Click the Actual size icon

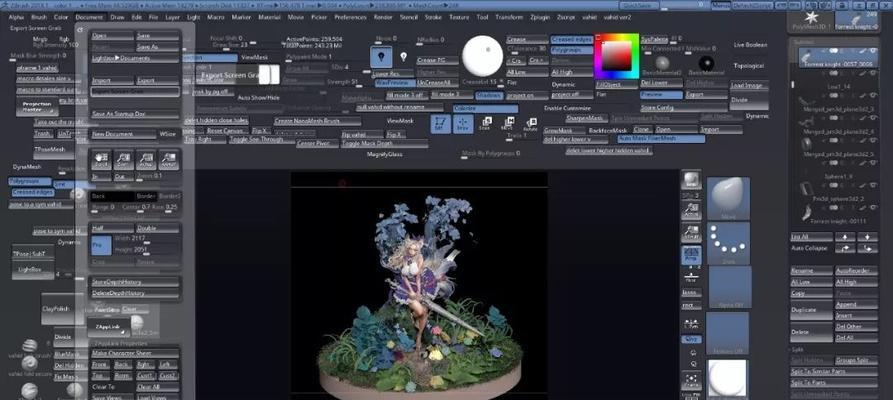[x=146, y=160]
